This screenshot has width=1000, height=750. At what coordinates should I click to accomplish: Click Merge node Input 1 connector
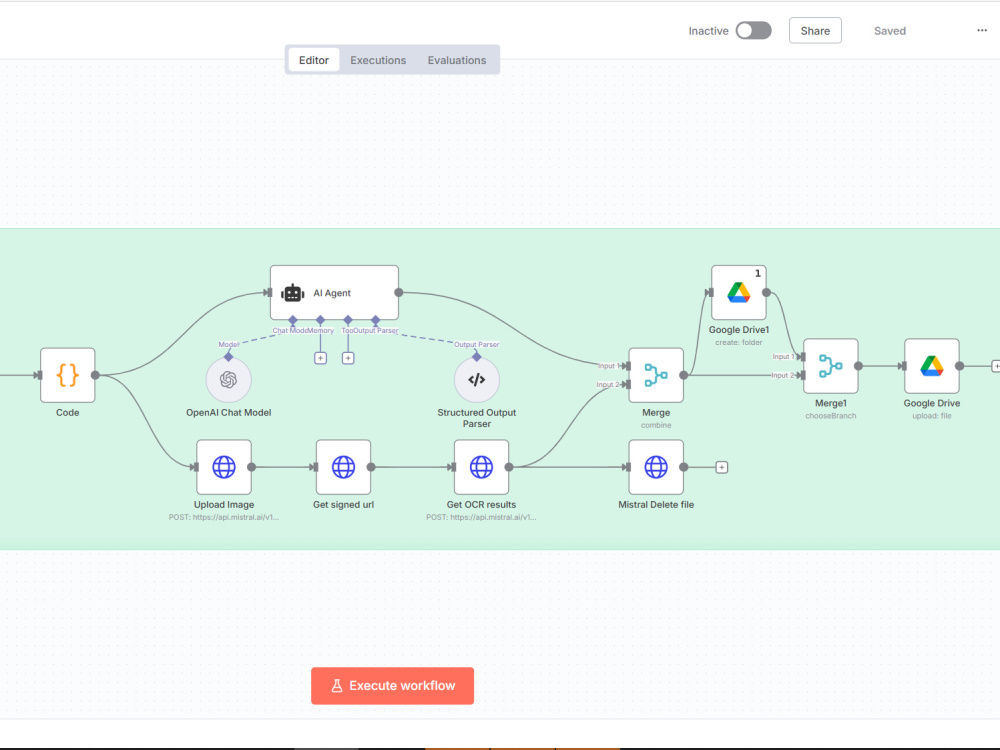coord(628,366)
